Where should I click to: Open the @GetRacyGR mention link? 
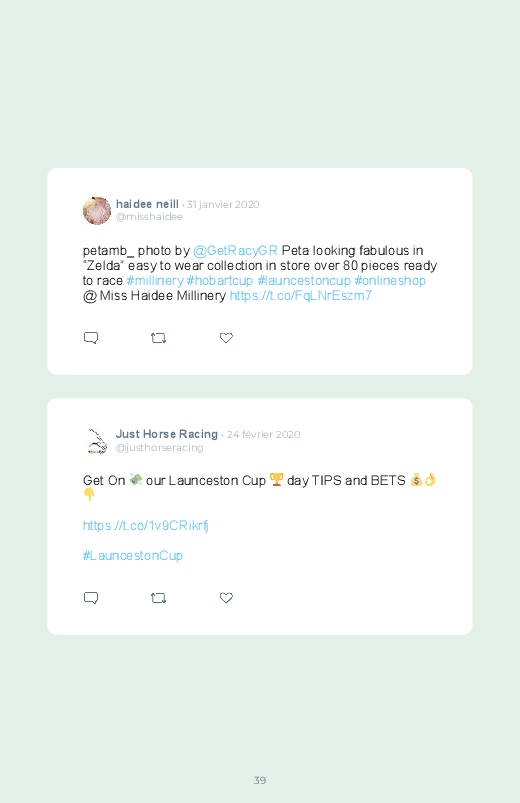coord(235,250)
